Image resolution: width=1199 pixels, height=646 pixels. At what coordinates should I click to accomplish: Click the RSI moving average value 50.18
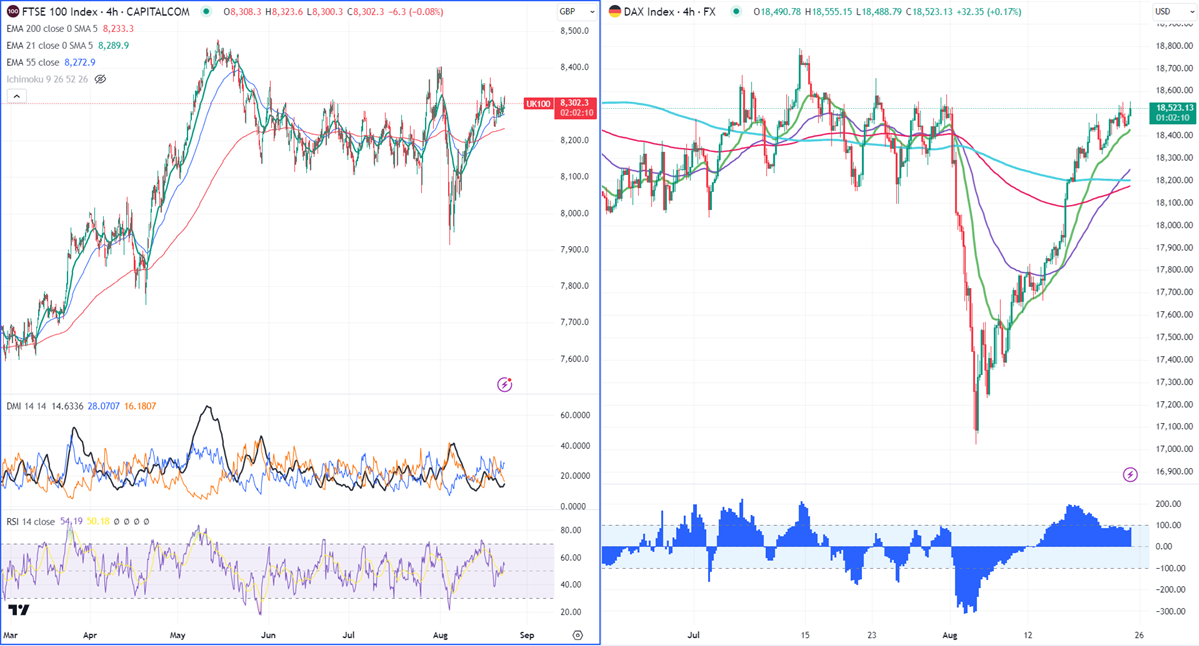click(98, 521)
